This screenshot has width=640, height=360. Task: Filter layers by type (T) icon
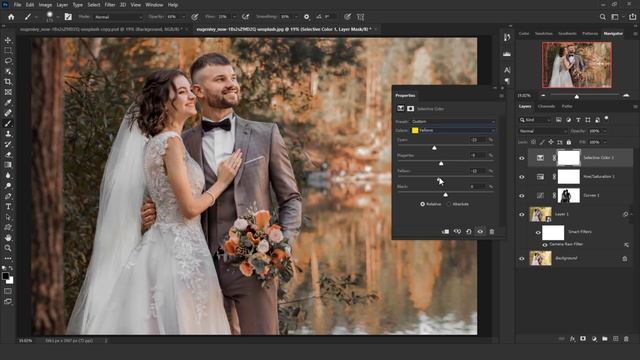pyautogui.click(x=578, y=120)
